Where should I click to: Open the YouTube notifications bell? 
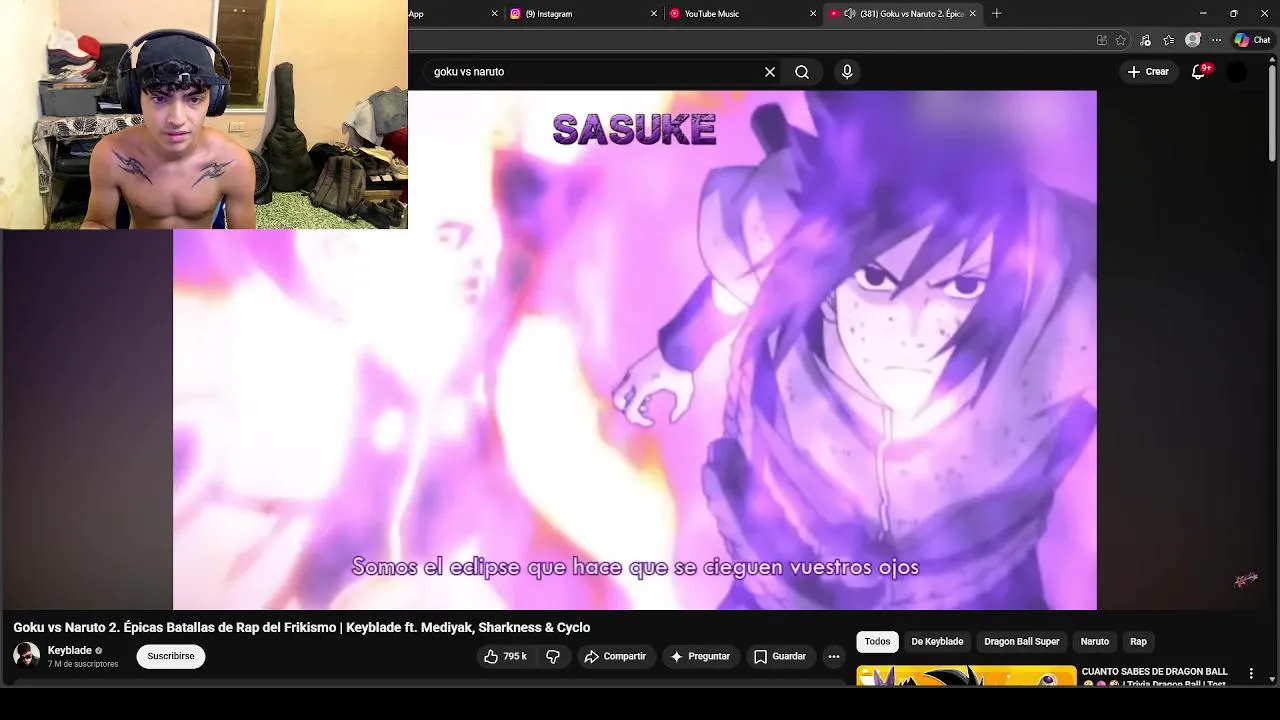[x=1199, y=72]
